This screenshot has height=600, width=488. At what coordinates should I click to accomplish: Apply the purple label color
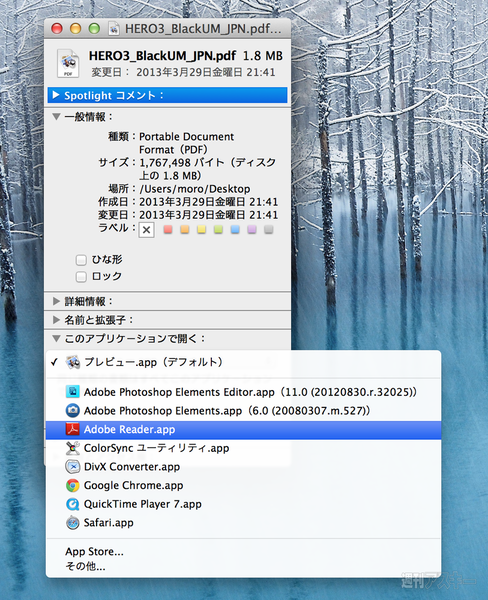(x=252, y=229)
